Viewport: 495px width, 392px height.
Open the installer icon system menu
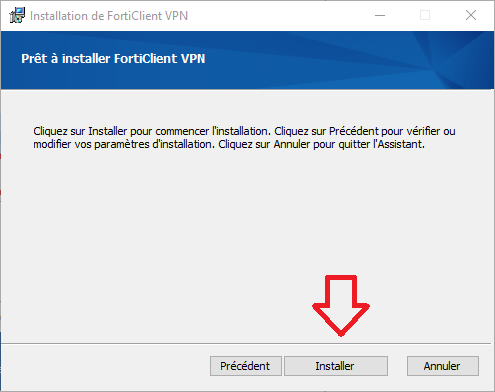17,15
